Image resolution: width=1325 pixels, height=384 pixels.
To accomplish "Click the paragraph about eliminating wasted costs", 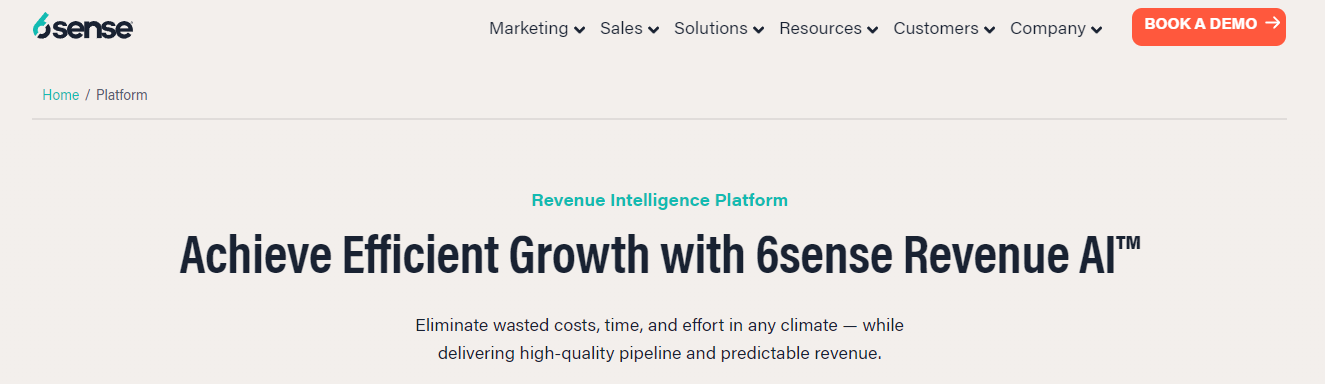I will (x=660, y=339).
